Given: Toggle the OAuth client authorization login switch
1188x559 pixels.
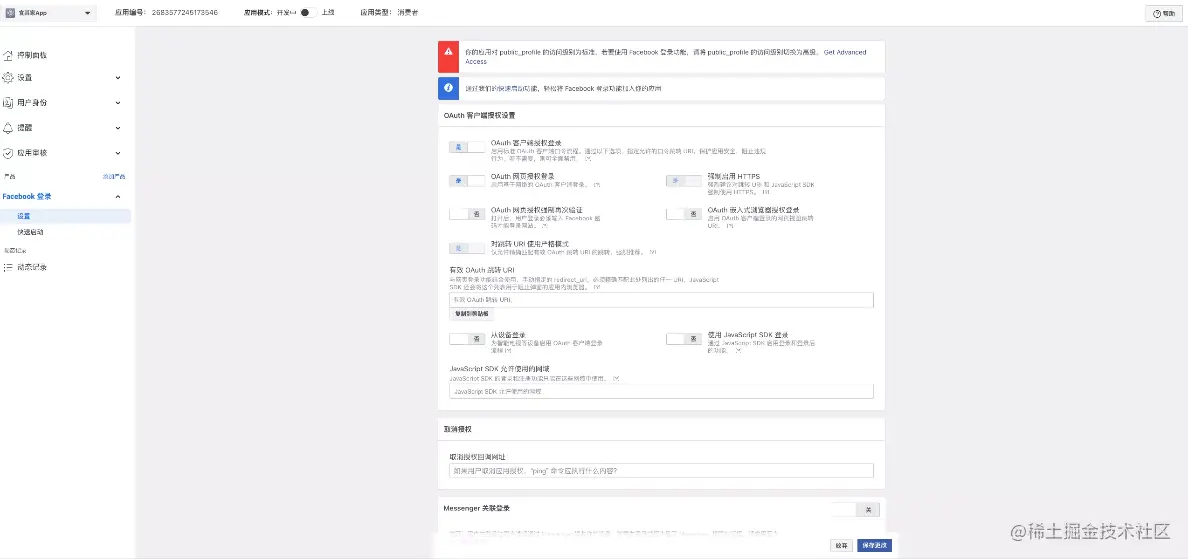Looking at the screenshot, I should (467, 147).
